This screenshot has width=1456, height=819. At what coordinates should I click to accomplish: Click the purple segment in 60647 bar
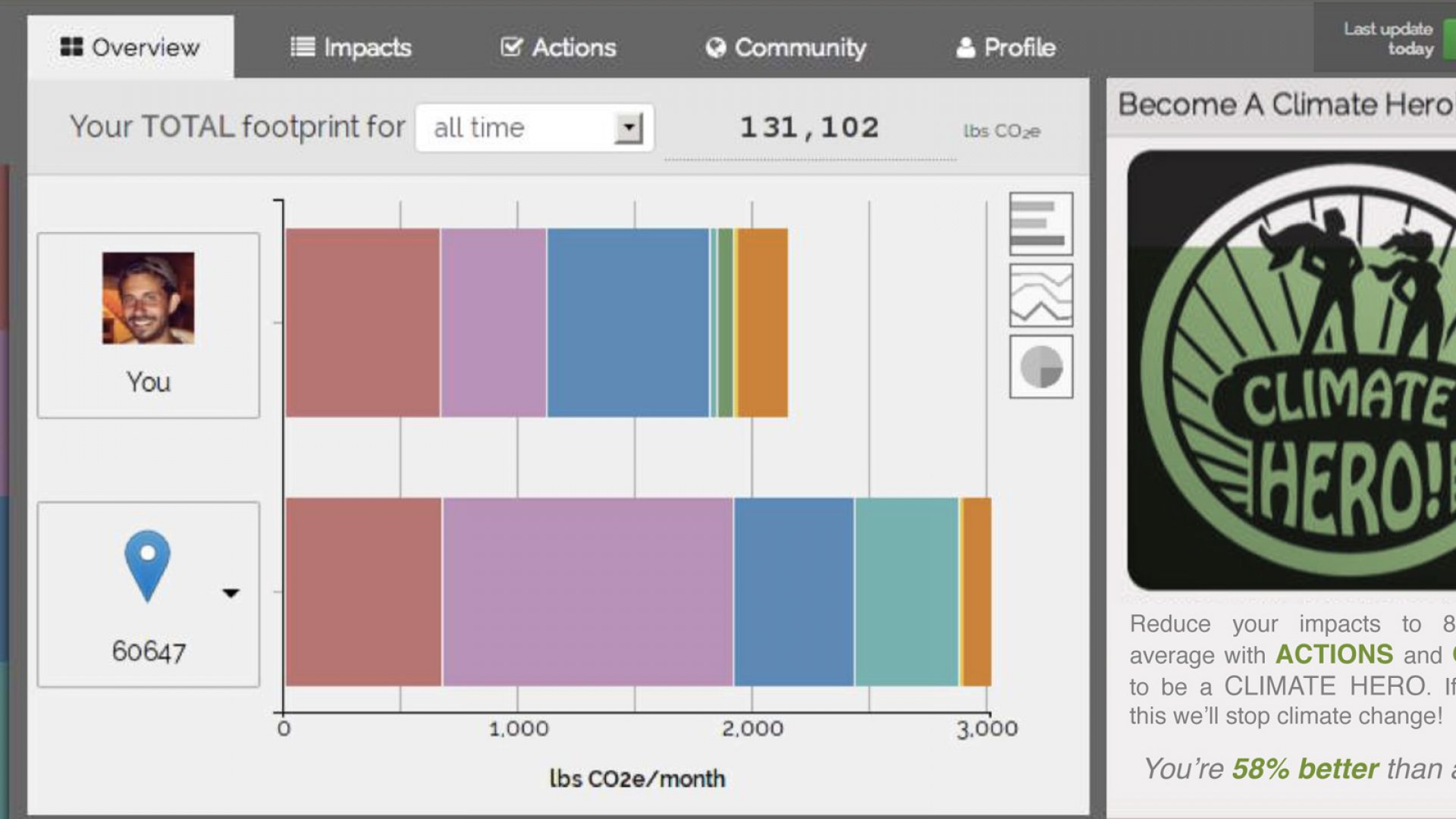tap(588, 591)
